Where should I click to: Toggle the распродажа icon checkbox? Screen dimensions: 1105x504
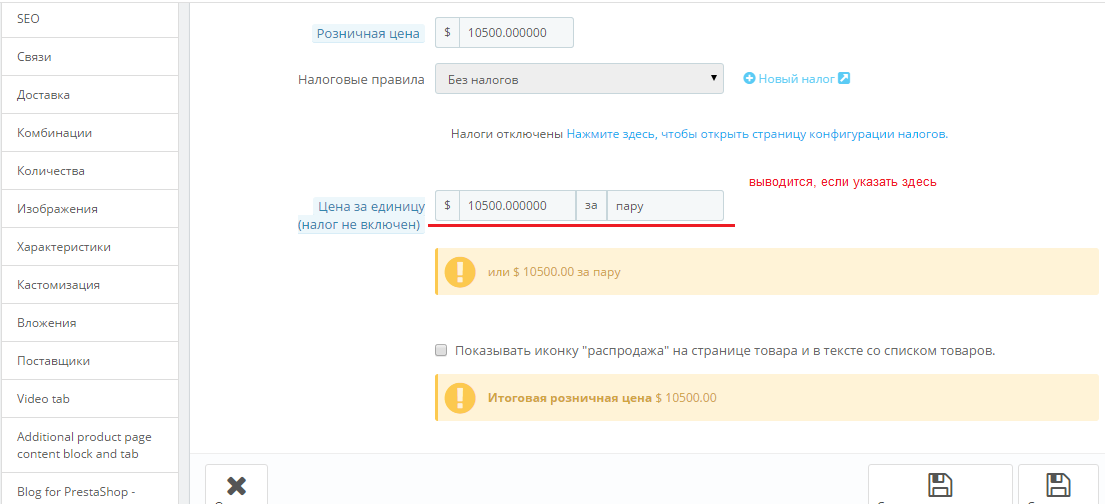pos(441,350)
